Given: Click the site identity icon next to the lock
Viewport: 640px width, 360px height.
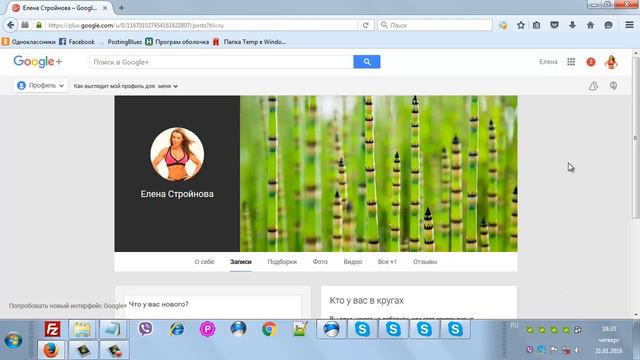Looking at the screenshot, I should click(x=25, y=25).
